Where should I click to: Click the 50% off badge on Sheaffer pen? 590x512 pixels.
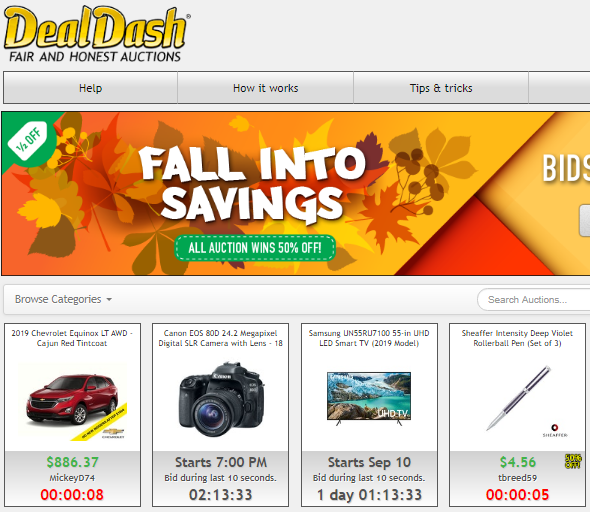point(573,461)
